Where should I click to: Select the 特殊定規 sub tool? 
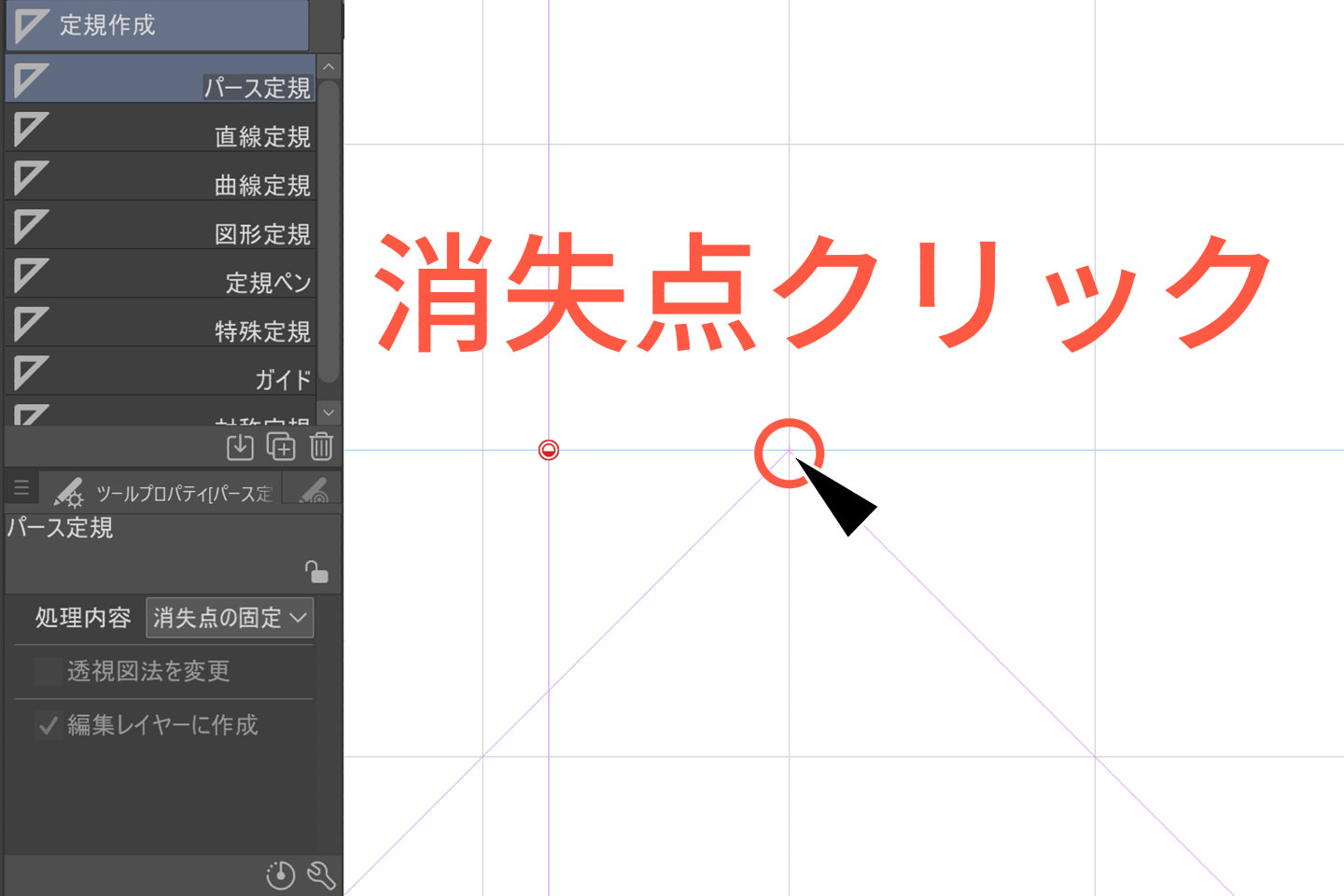pos(161,323)
